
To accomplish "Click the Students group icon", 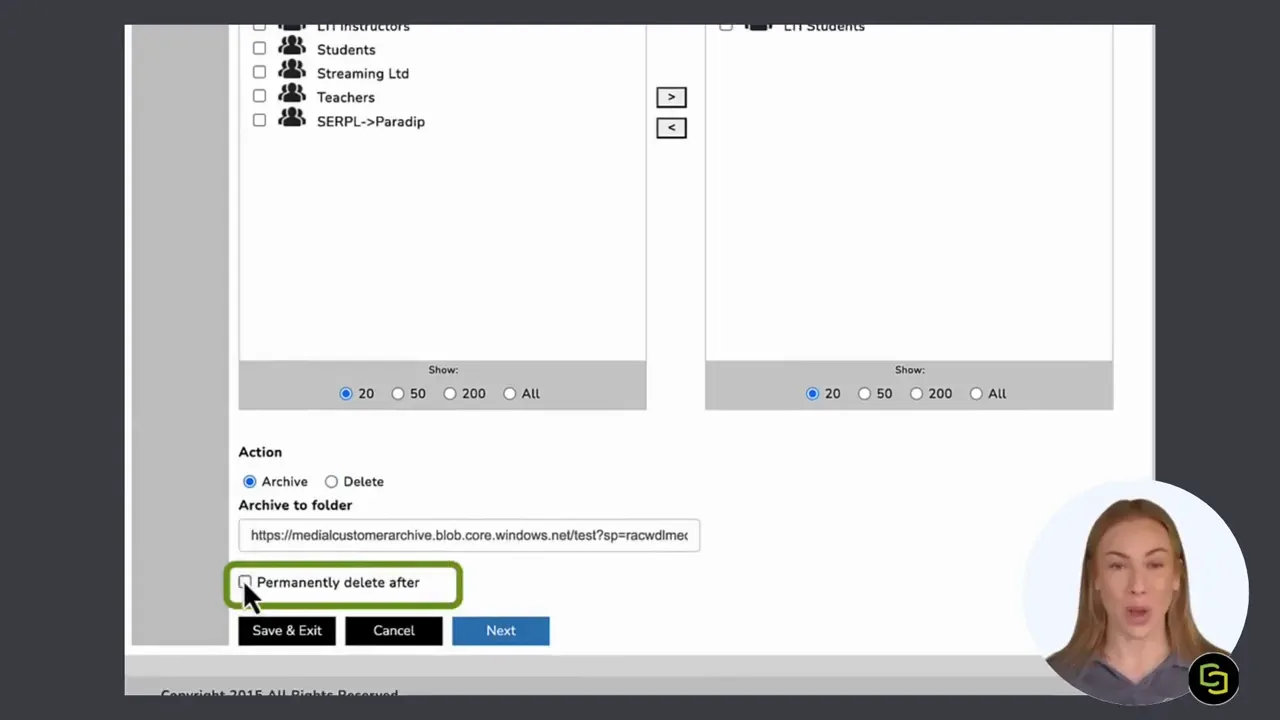I will click(291, 46).
